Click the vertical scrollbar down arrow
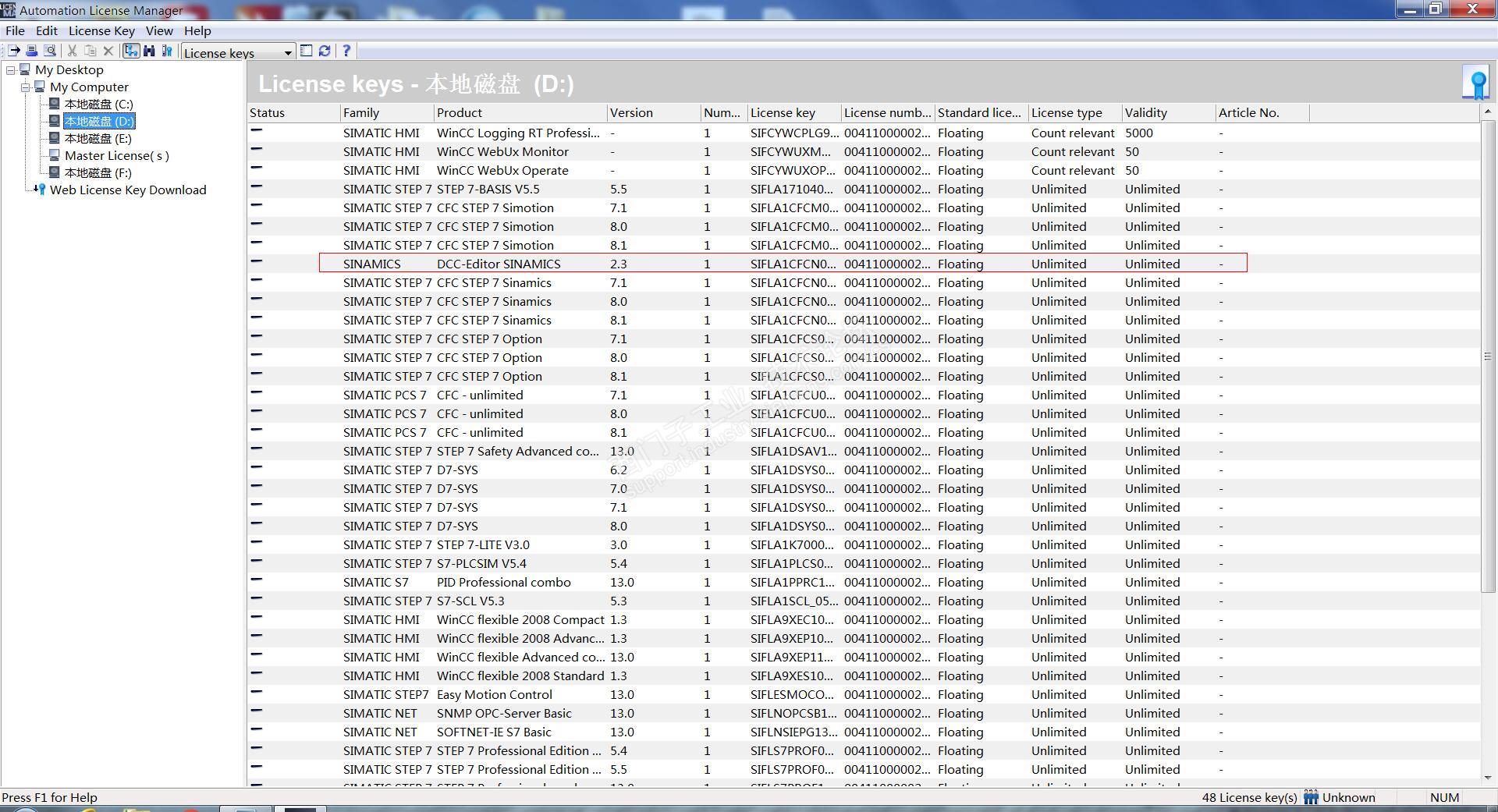 1488,777
